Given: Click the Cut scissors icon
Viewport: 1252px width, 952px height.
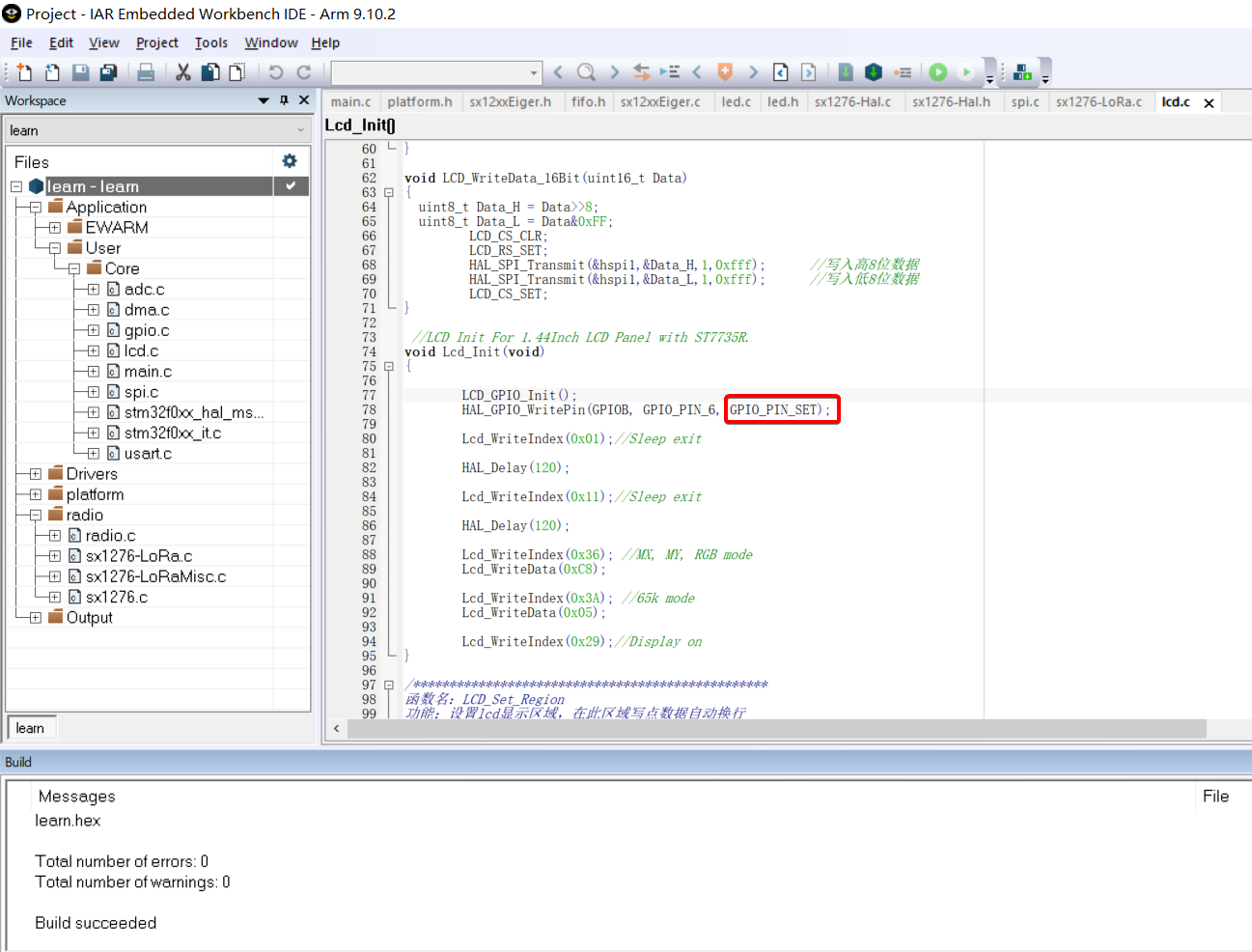Looking at the screenshot, I should pos(183,72).
